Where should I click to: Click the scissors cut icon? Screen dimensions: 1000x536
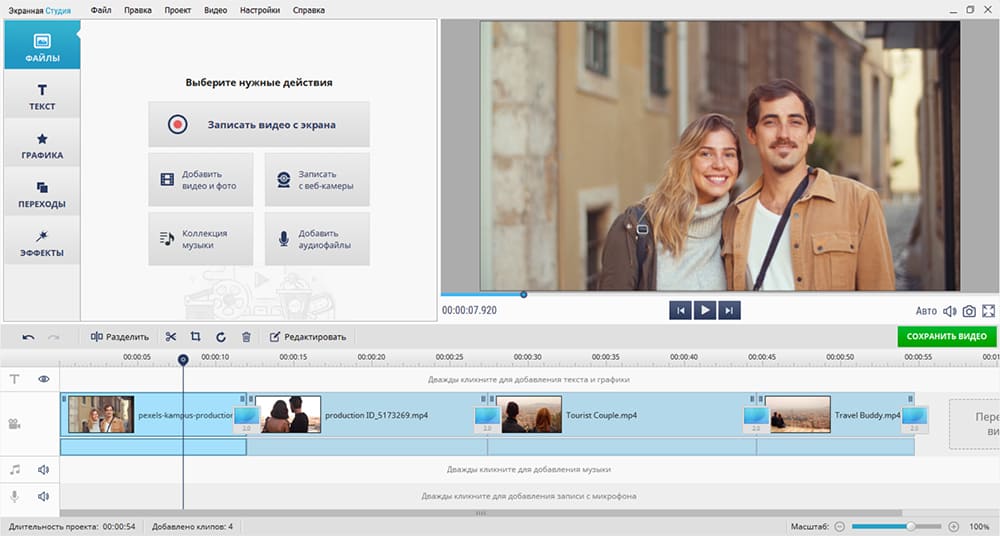171,337
